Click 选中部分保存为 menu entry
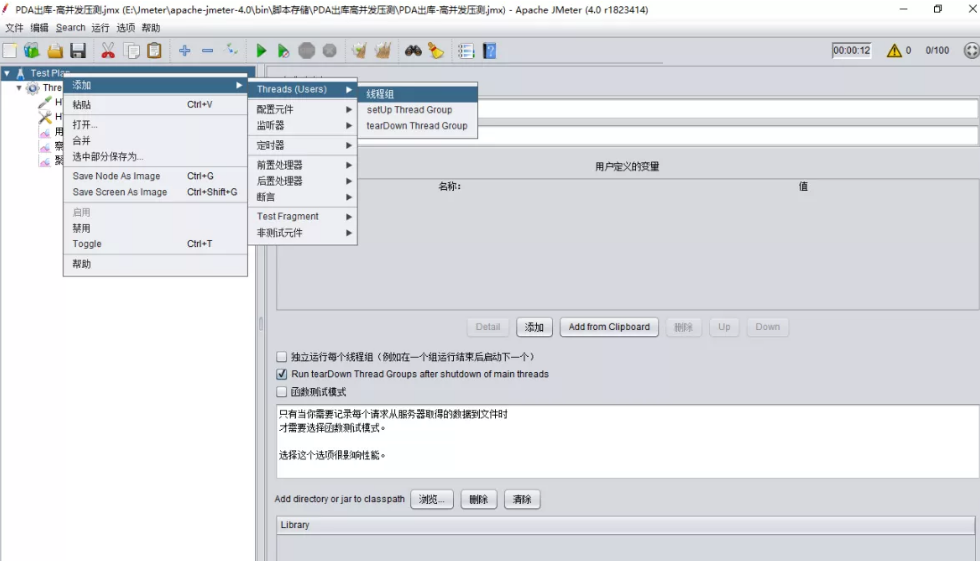The image size is (980, 561). pyautogui.click(x=155, y=156)
